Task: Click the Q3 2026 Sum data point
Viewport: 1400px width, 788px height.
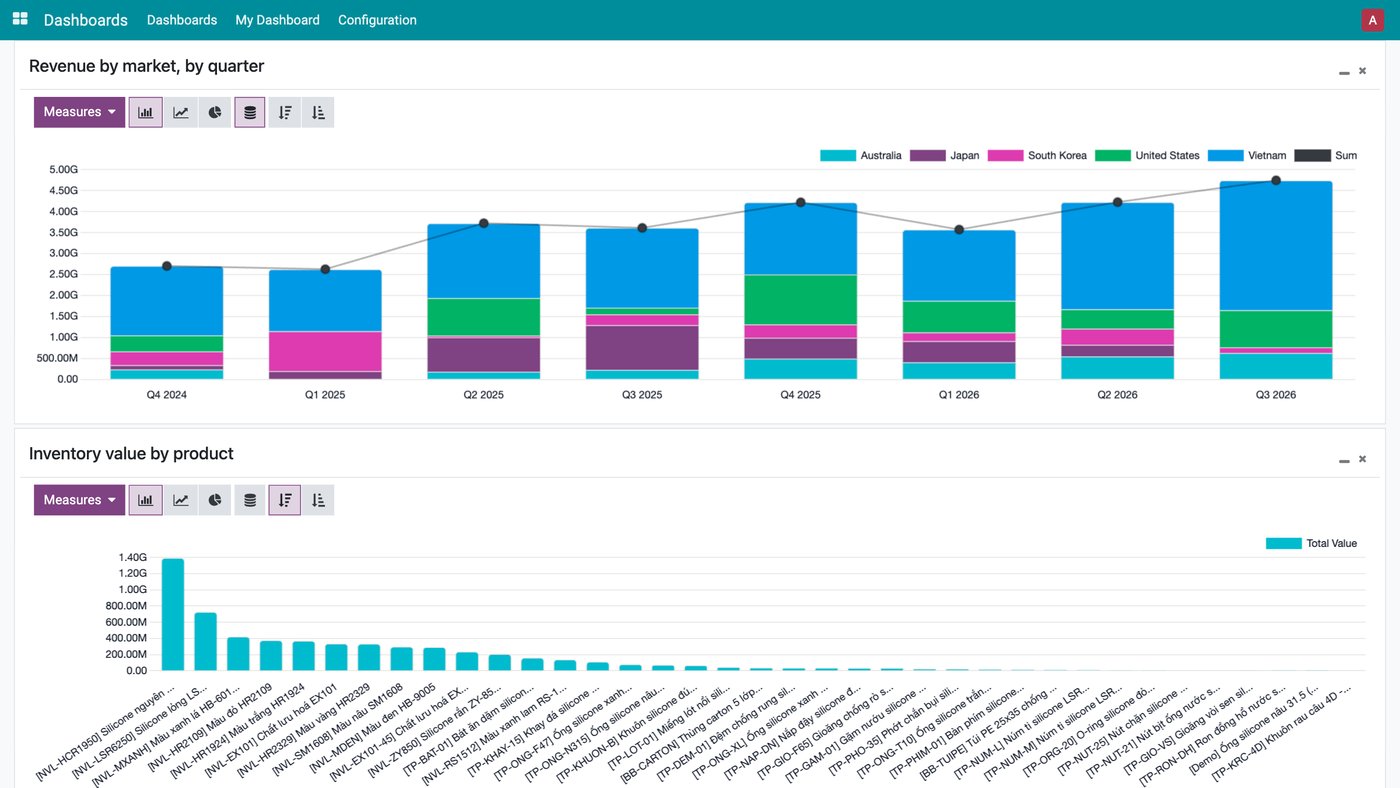Action: [x=1276, y=181]
